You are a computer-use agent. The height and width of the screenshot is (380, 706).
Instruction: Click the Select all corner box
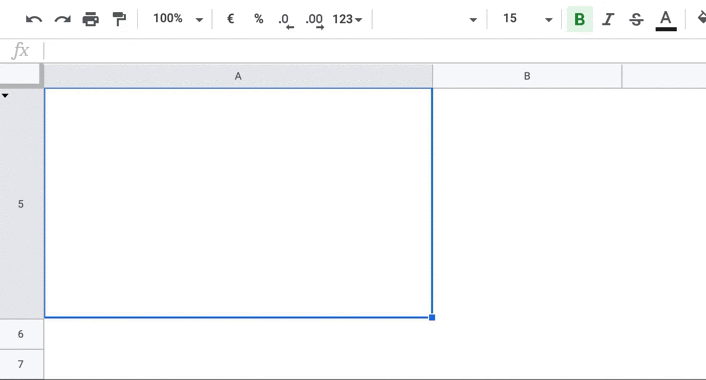20,74
